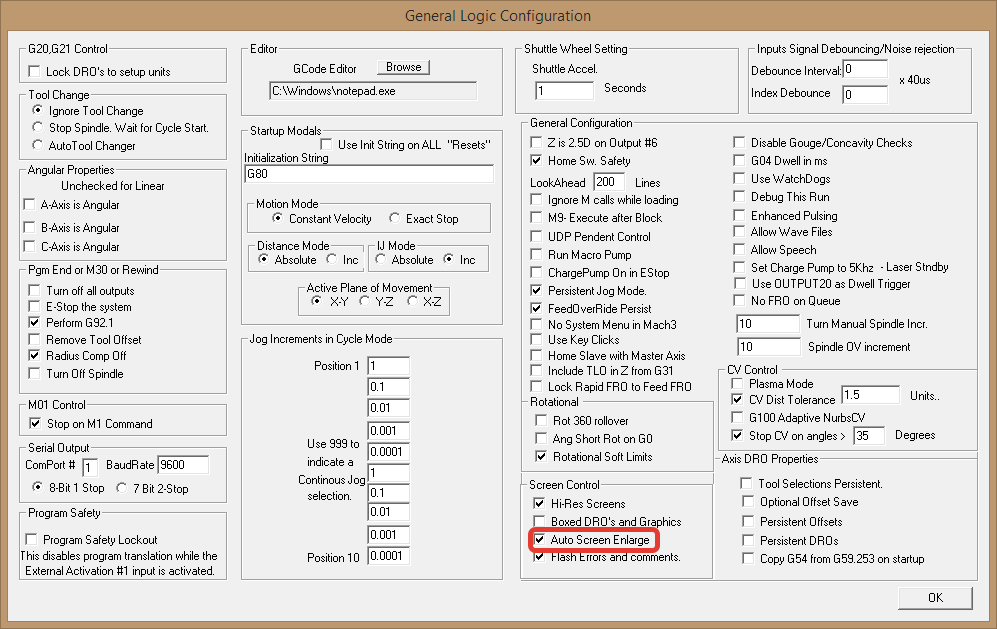Image resolution: width=997 pixels, height=629 pixels.
Task: Uncheck Perform G92.1
Action: point(34,322)
